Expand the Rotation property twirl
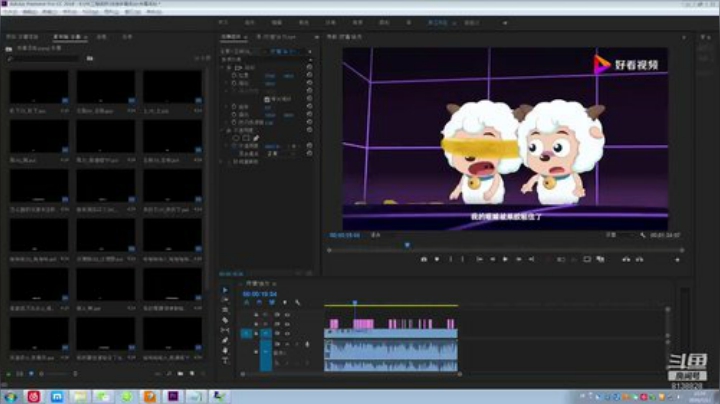The width and height of the screenshot is (720, 404). pos(227,107)
